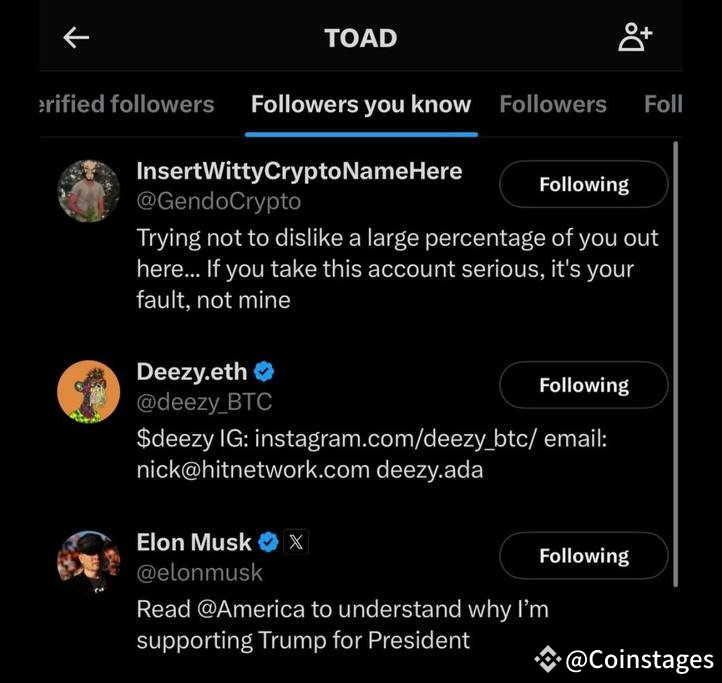The height and width of the screenshot is (683, 722).
Task: Open Elon Musk profile avatar
Action: 88,561
